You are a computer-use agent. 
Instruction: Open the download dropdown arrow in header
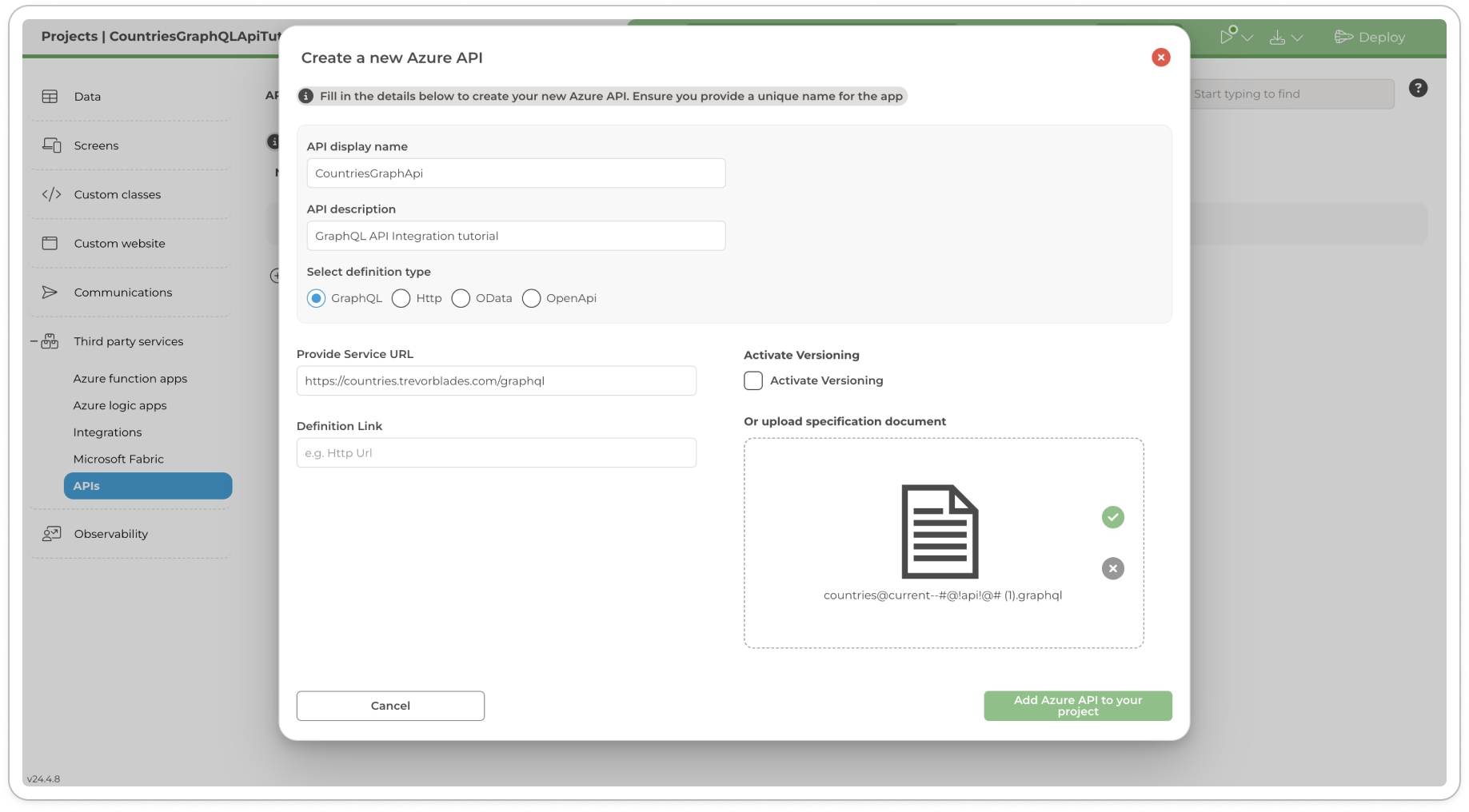point(1297,38)
